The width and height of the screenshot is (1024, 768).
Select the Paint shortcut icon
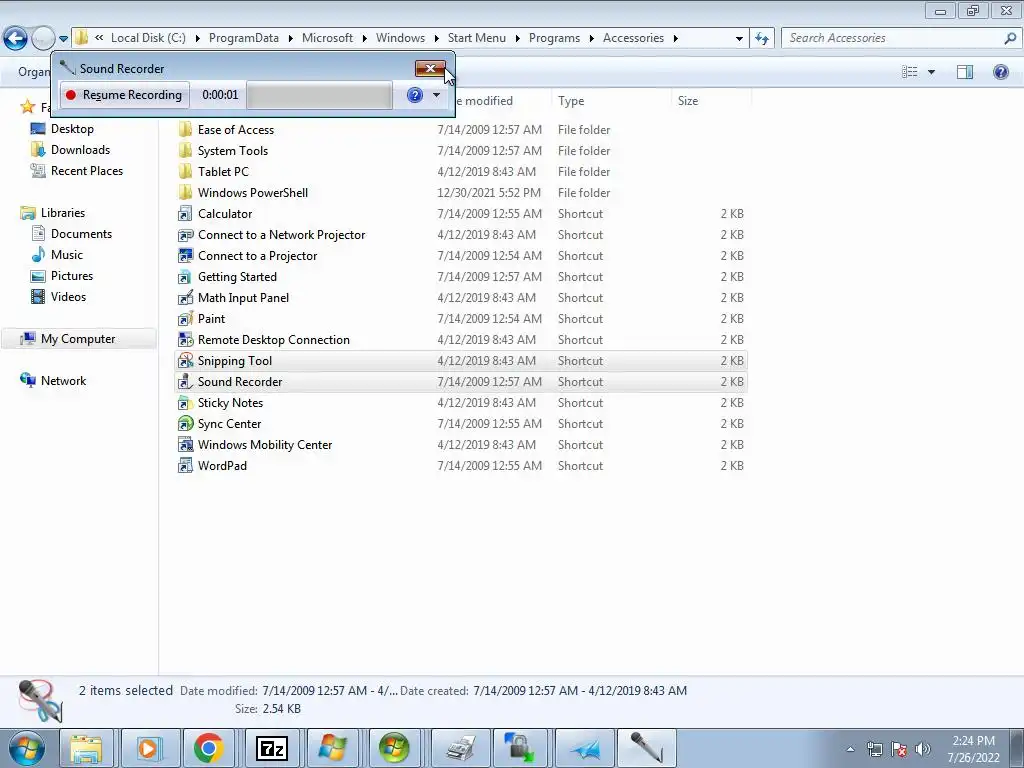point(185,318)
